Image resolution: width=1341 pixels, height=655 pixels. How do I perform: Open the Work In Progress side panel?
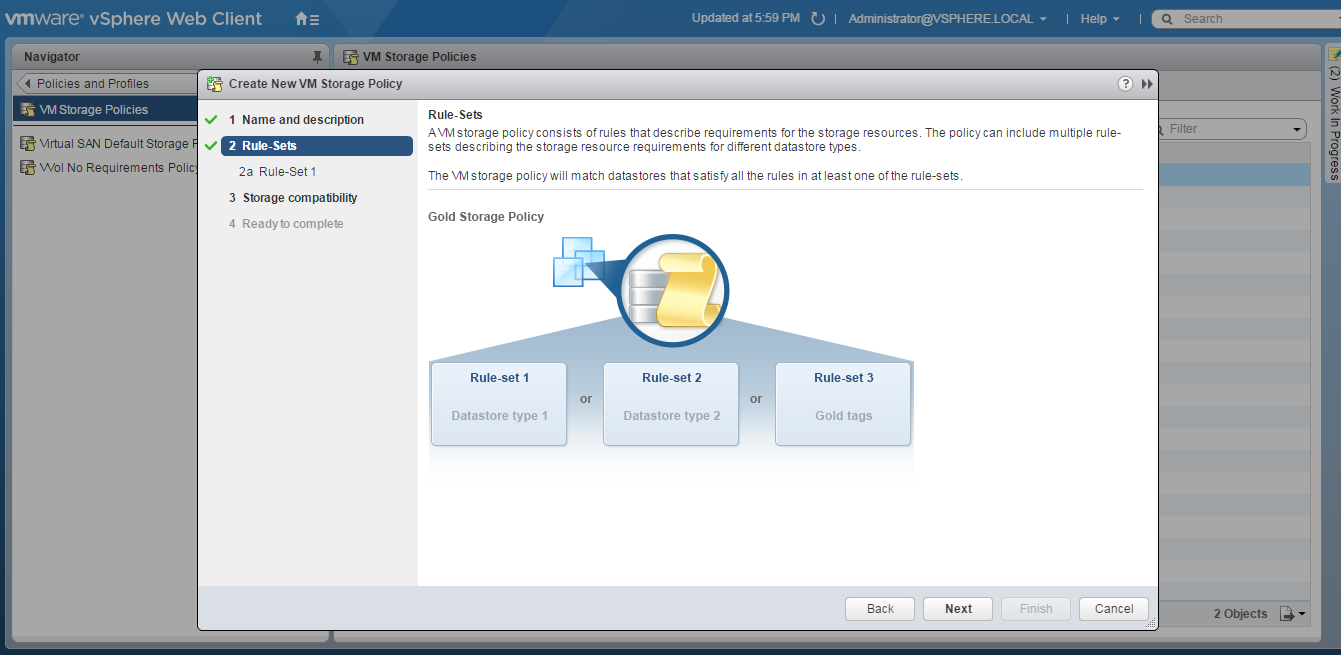(1334, 115)
